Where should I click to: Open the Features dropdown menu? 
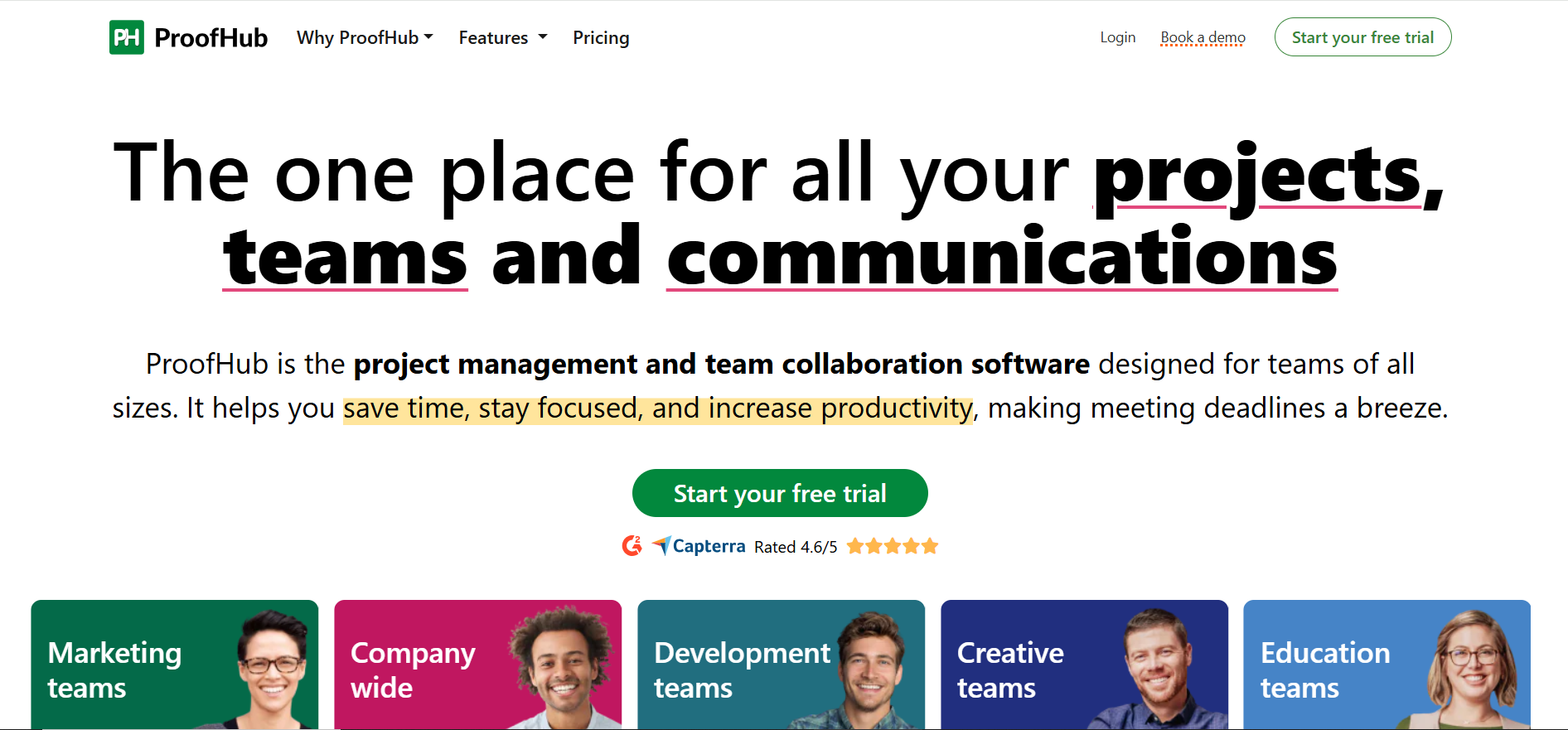click(503, 37)
